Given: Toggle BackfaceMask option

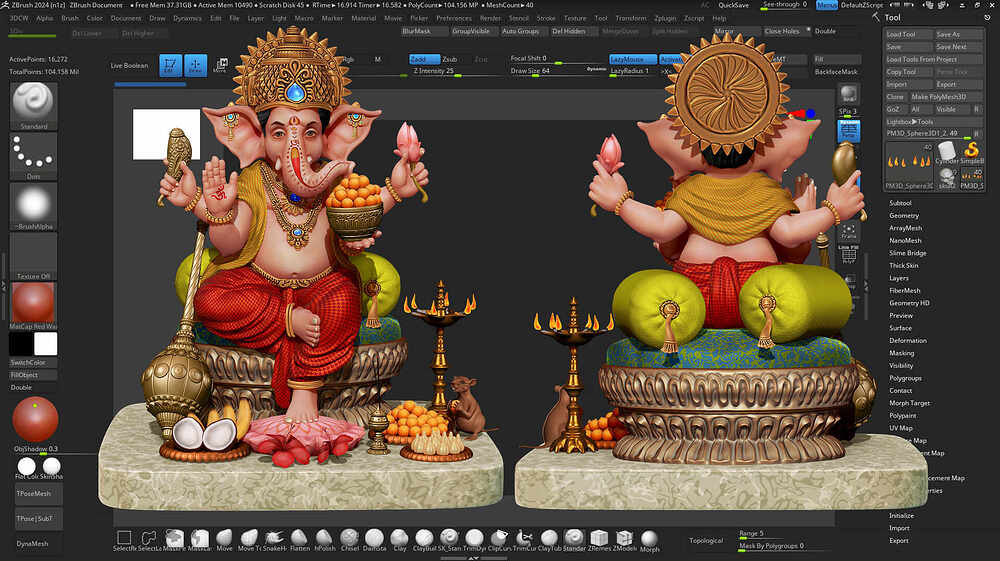Looking at the screenshot, I should [x=836, y=71].
